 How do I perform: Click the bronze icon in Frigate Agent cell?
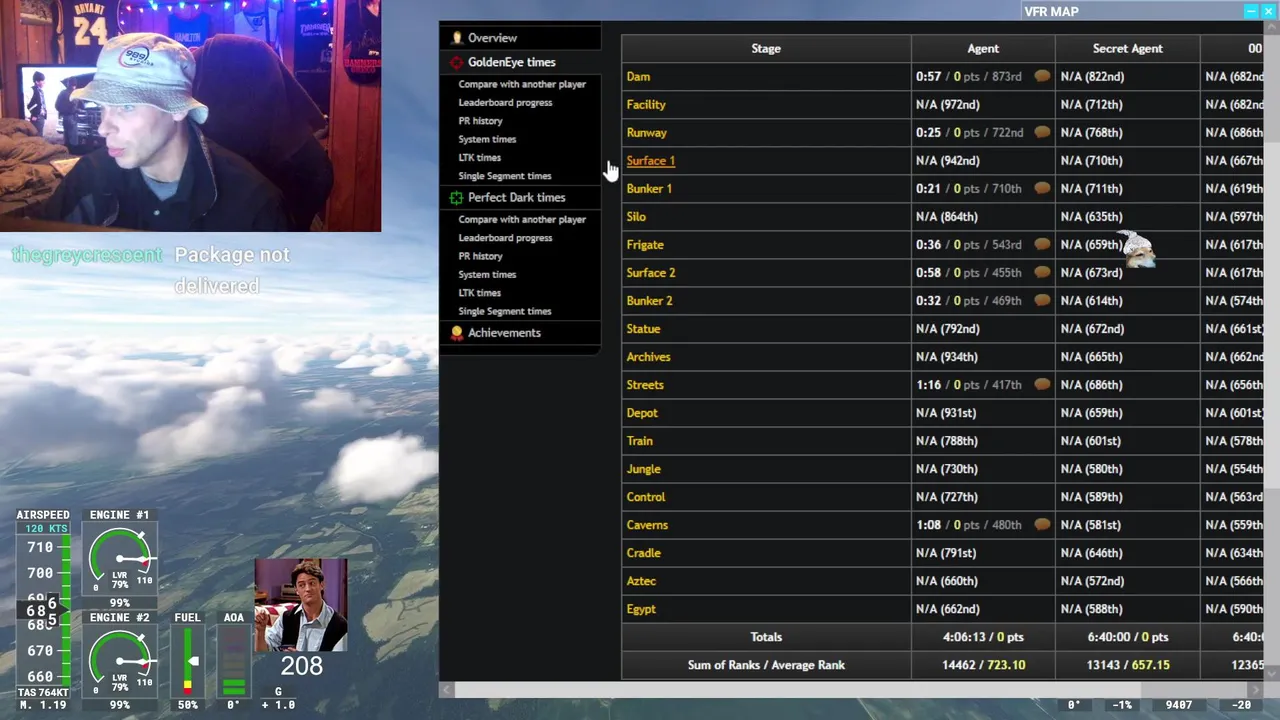pyautogui.click(x=1042, y=244)
